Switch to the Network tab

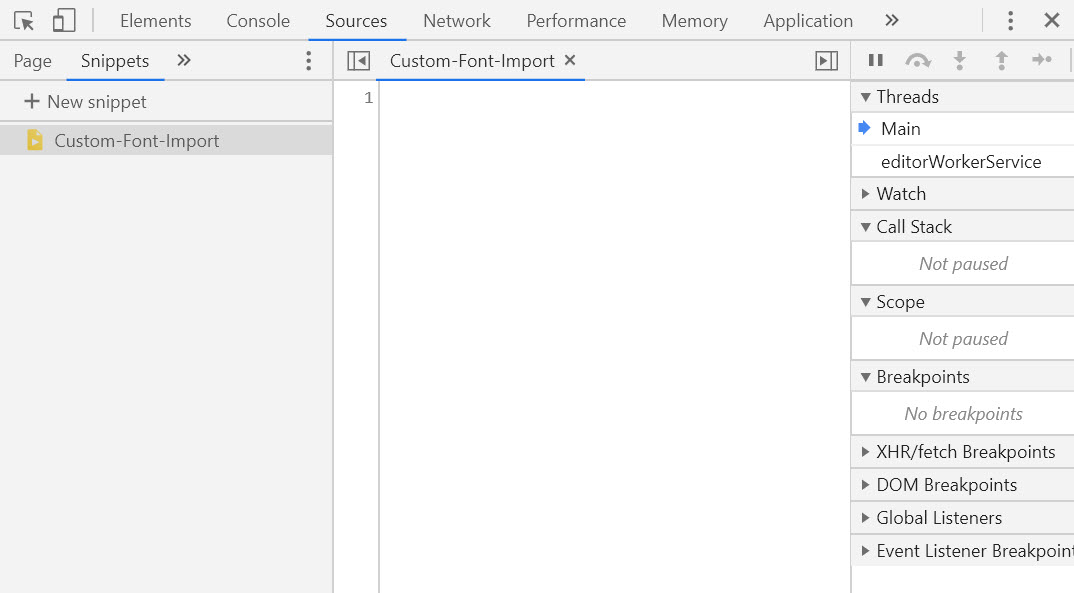point(456,21)
